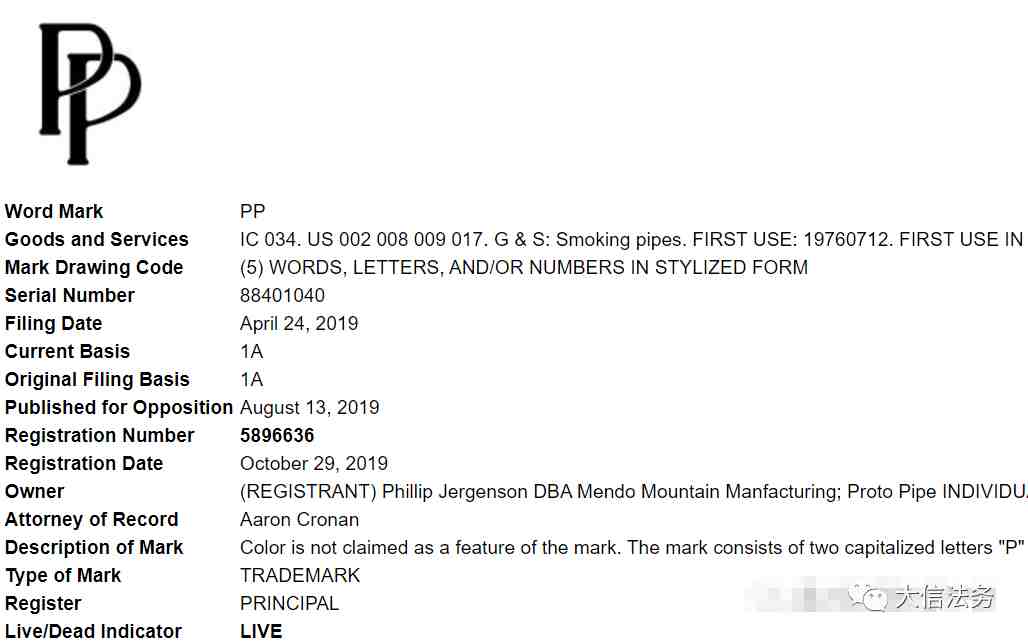
Task: Click the Current Basis value 1A
Action: pyautogui.click(x=251, y=351)
